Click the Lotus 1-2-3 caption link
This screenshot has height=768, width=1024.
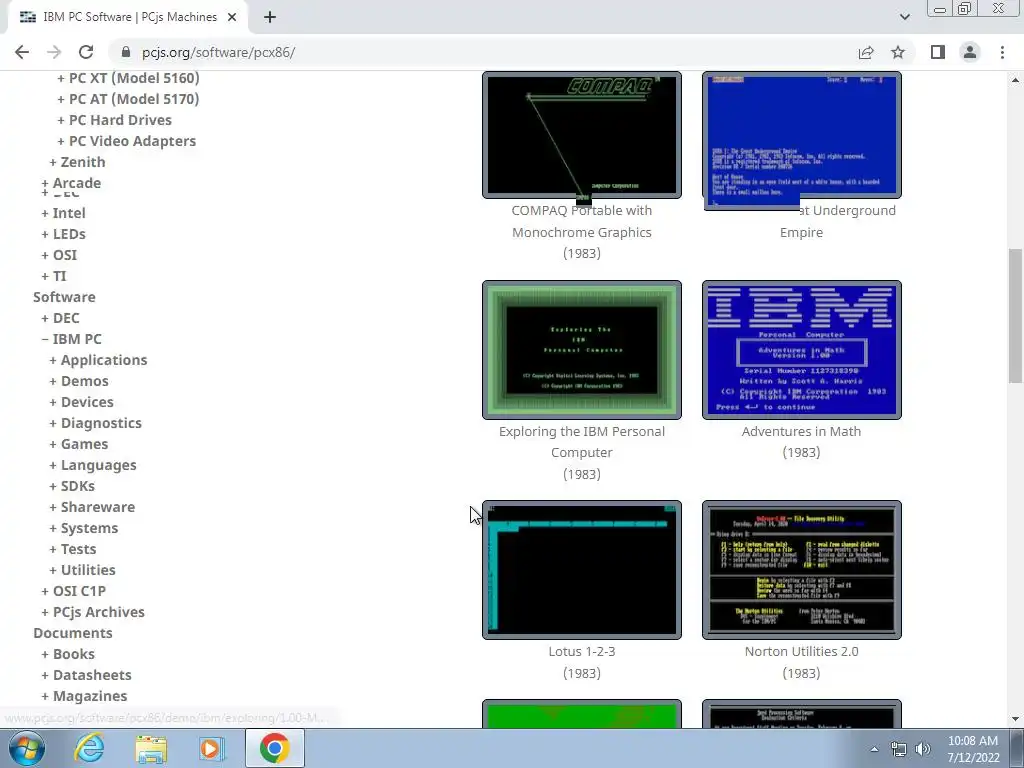[x=582, y=651]
